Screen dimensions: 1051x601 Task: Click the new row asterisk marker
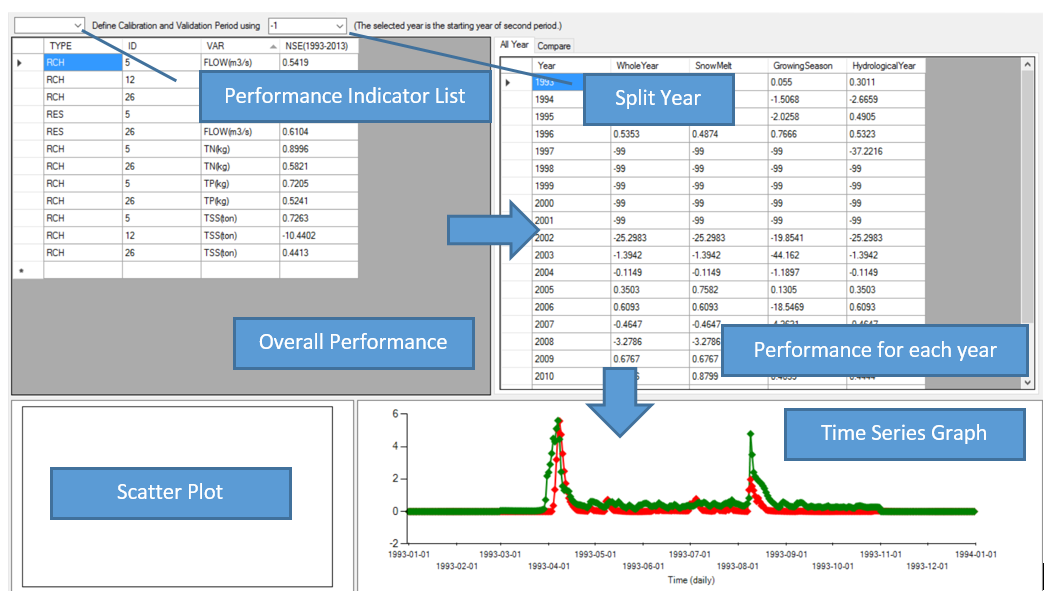(27, 271)
